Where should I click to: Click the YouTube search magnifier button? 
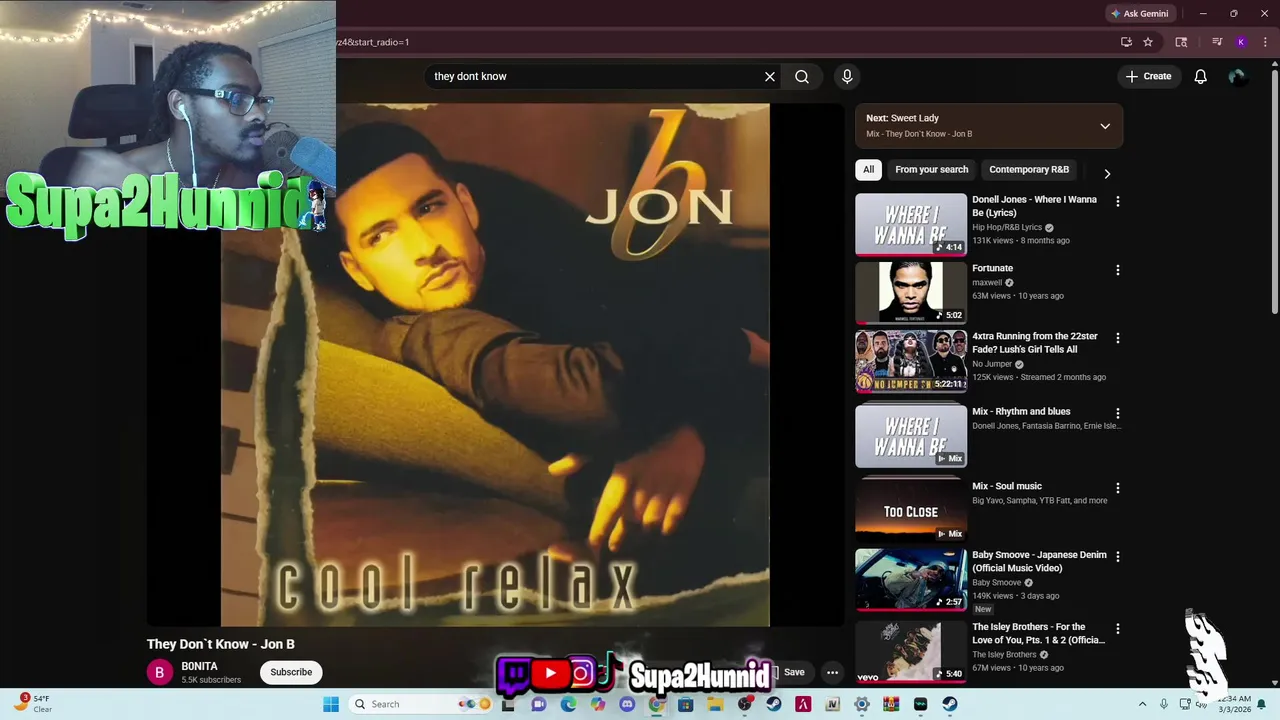click(802, 76)
